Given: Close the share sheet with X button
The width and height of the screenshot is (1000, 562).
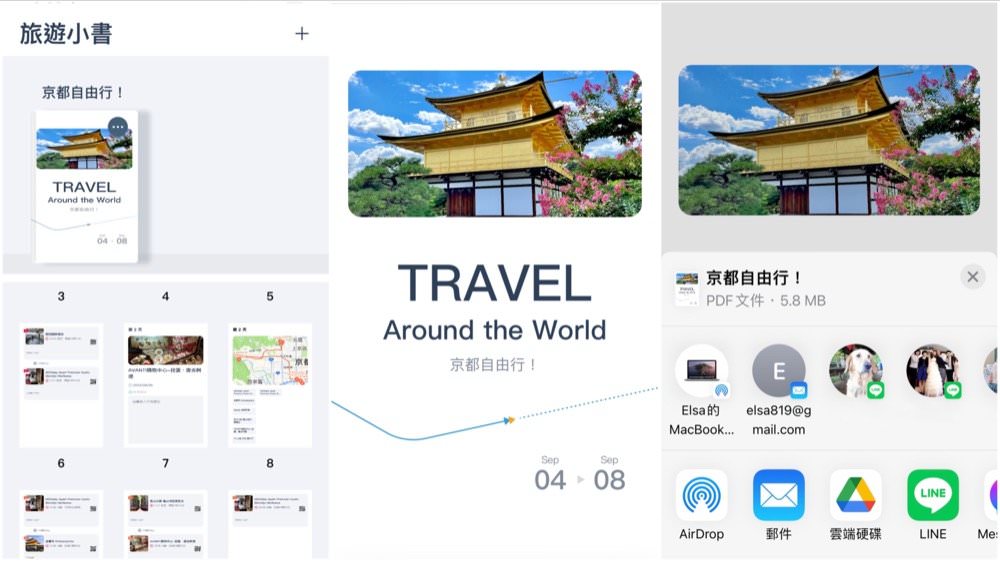Looking at the screenshot, I should pyautogui.click(x=972, y=277).
